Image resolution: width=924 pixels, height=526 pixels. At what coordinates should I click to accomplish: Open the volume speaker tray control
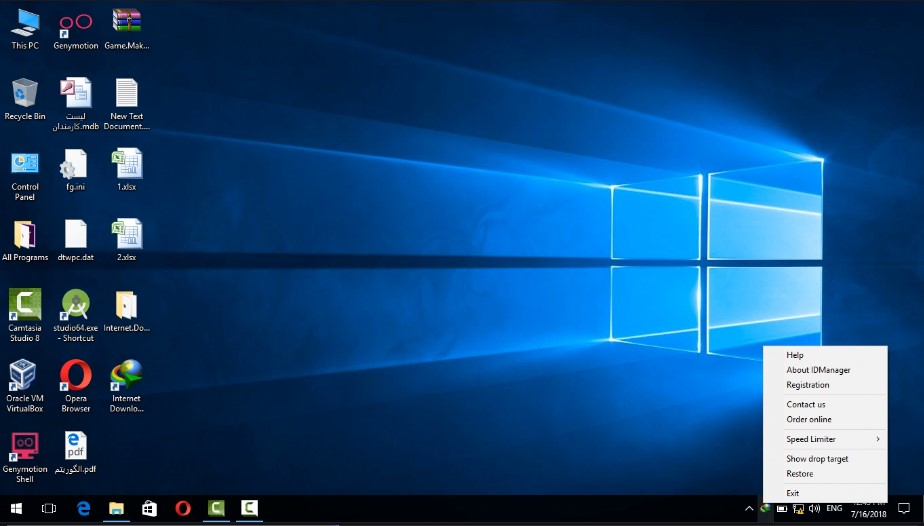(x=814, y=509)
